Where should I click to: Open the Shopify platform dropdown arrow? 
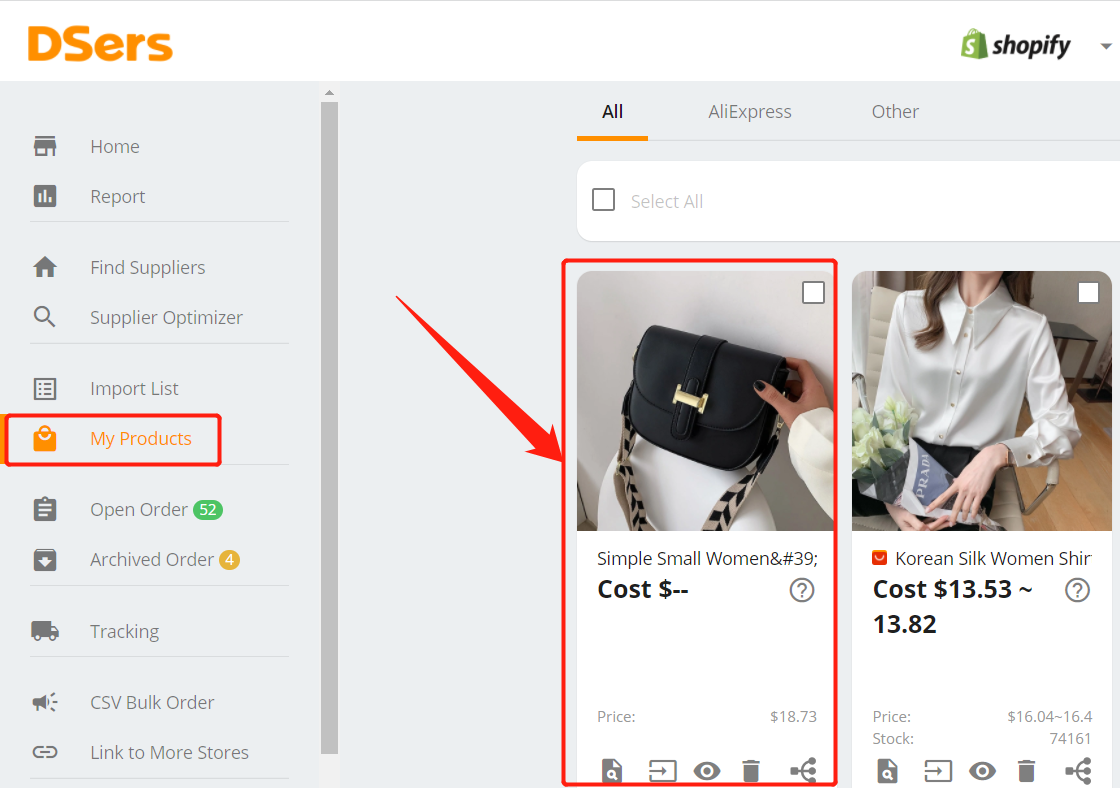pyautogui.click(x=1106, y=46)
